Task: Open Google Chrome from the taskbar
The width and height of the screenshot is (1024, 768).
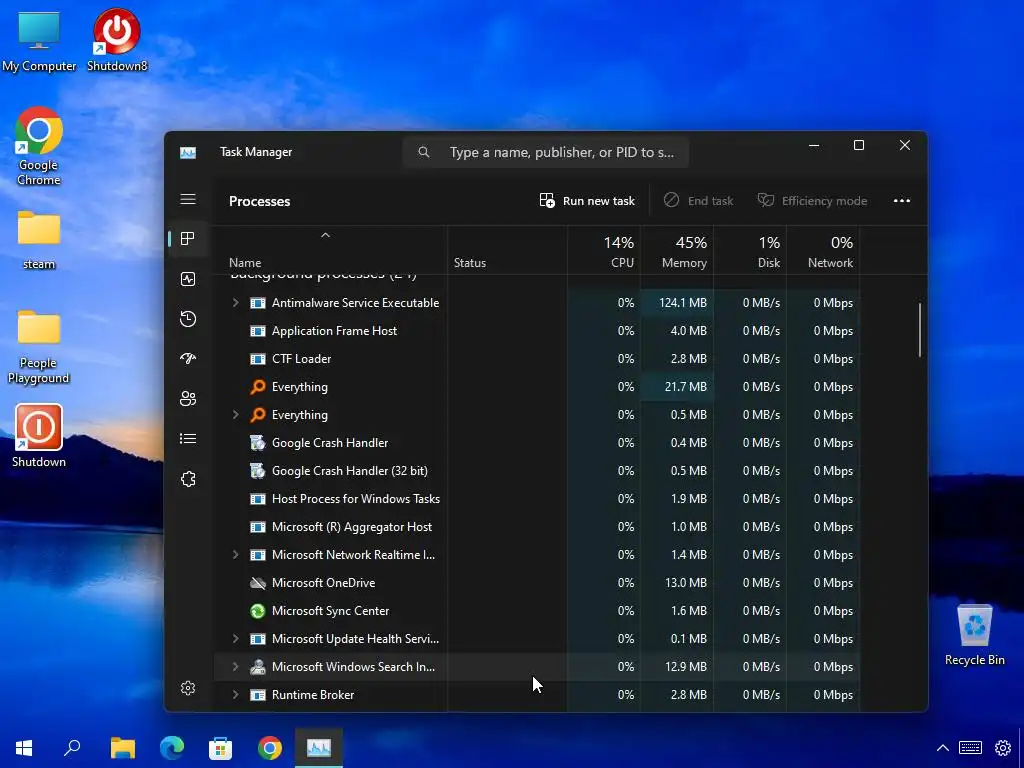Action: tap(270, 748)
